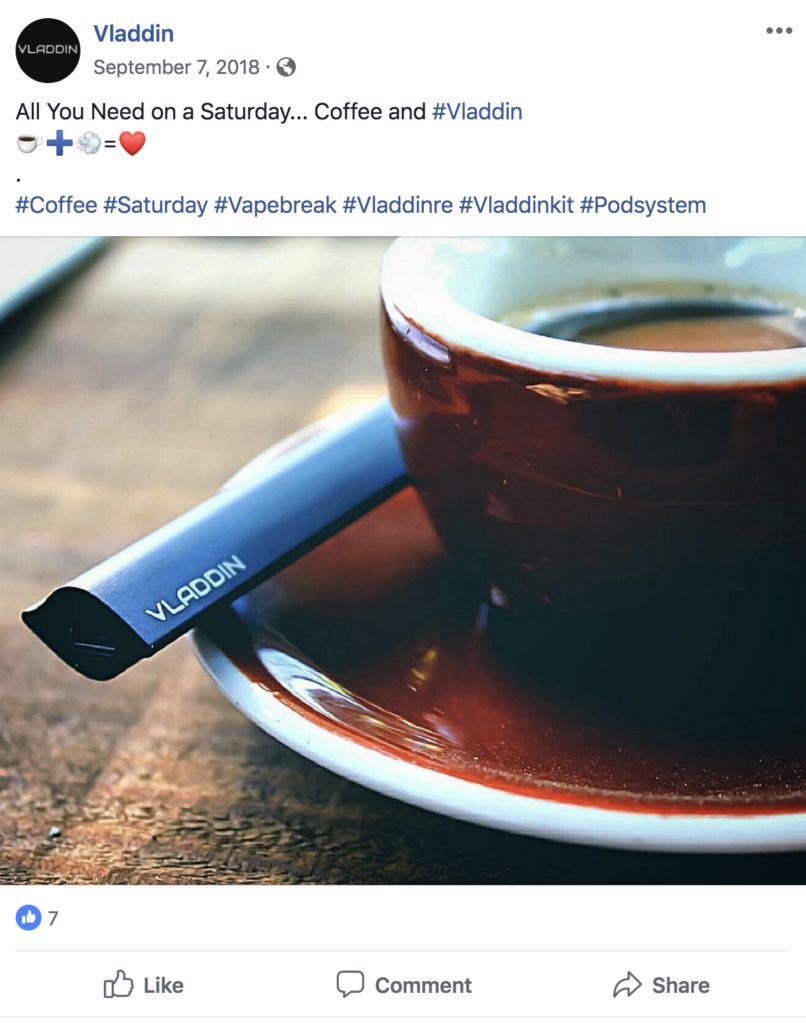Click the thumbs-up Like icon
The width and height of the screenshot is (806, 1024).
pos(118,984)
